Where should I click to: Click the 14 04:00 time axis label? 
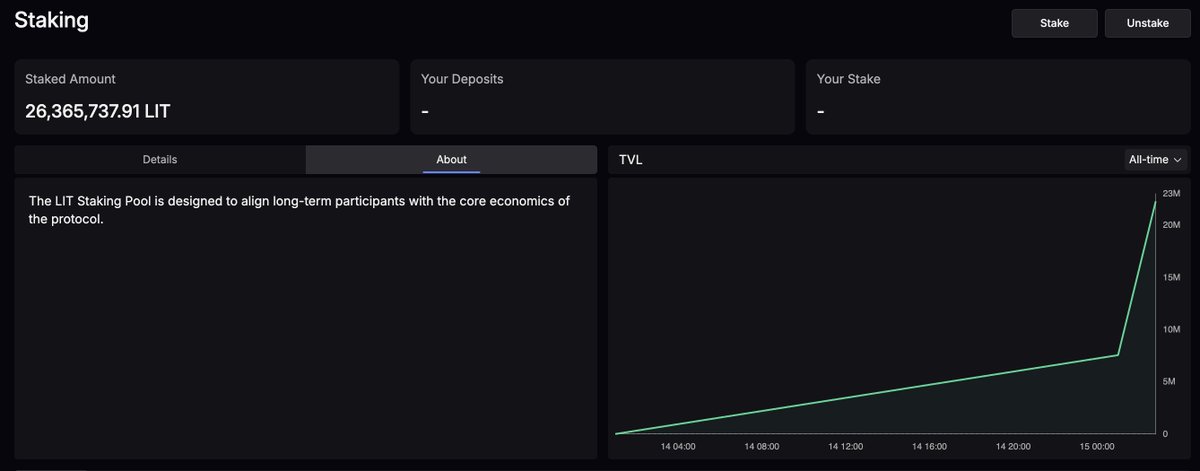pyautogui.click(x=678, y=446)
